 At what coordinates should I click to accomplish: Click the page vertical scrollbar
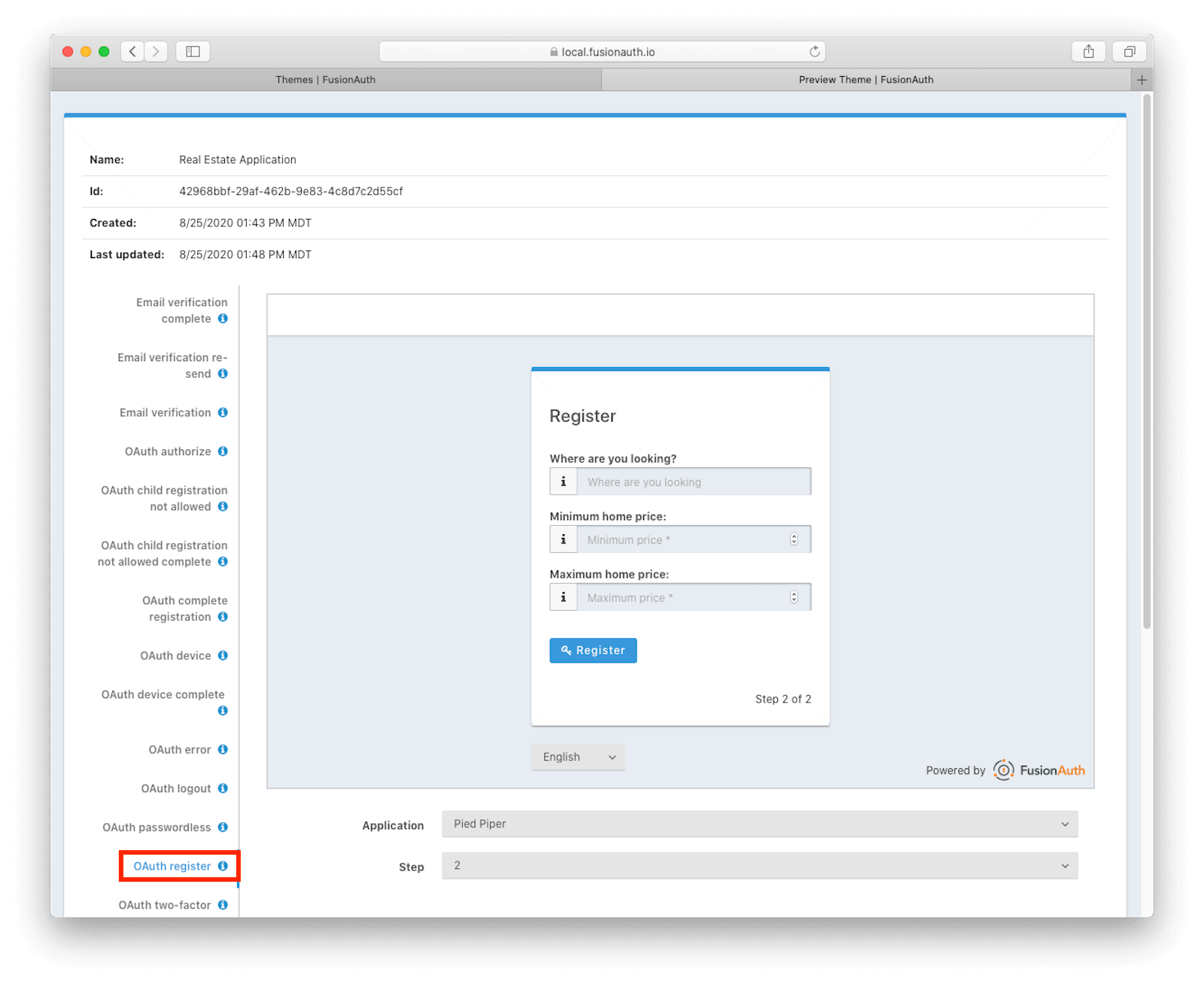1147,361
